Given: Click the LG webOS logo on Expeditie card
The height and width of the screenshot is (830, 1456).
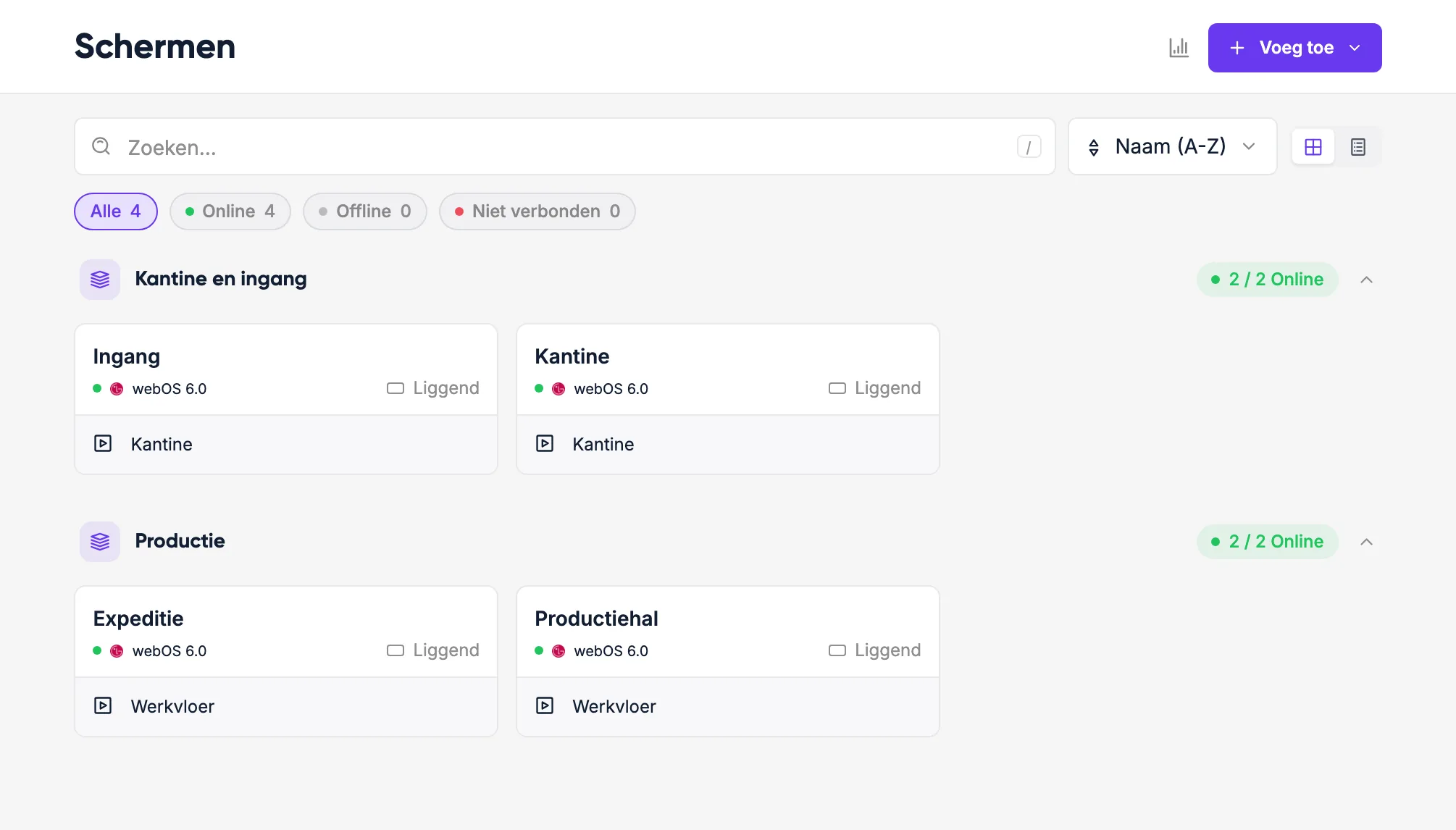Looking at the screenshot, I should (117, 651).
